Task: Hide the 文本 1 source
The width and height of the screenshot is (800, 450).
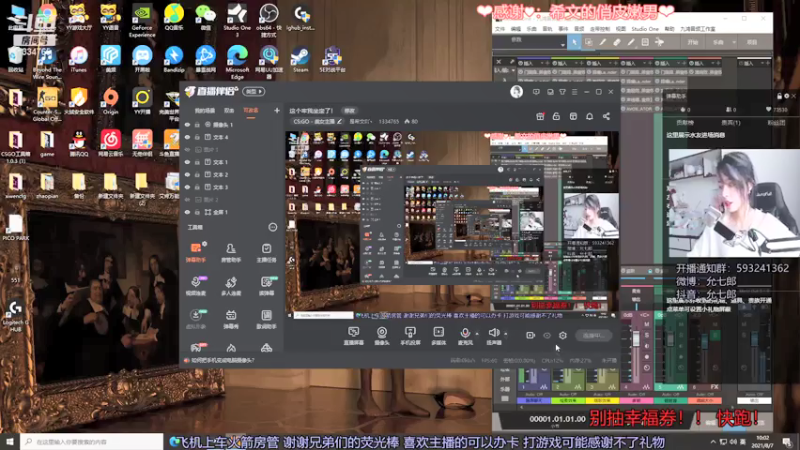Action: [187, 162]
